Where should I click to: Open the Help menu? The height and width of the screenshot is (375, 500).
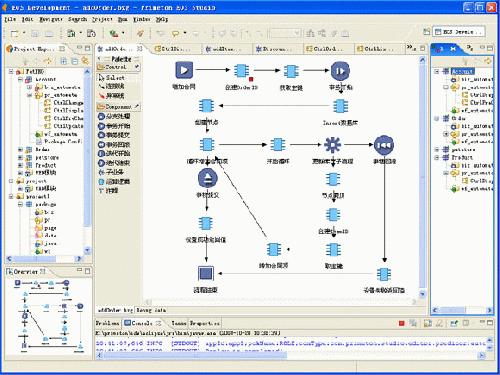[162, 20]
